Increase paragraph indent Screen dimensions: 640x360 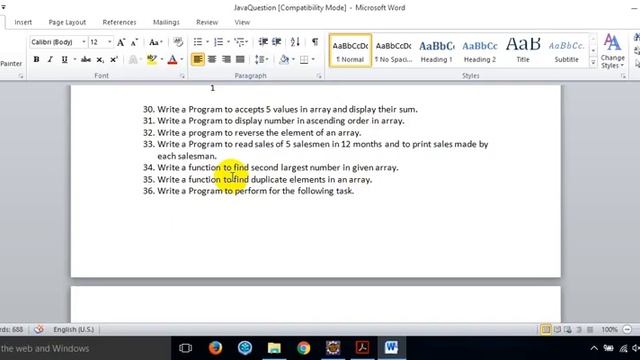(277, 42)
